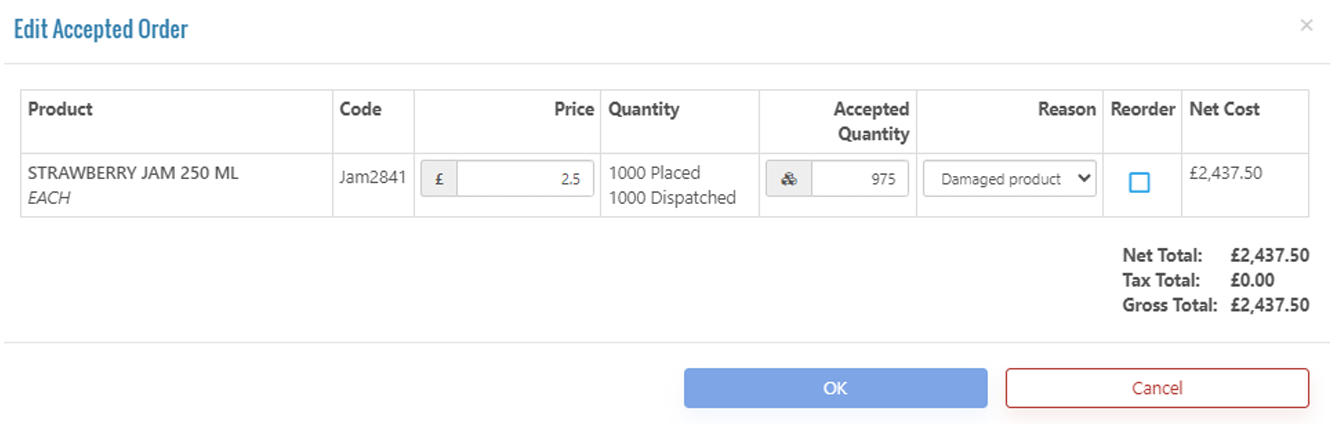
Task: Click the Net Cost column header
Action: [x=1224, y=109]
